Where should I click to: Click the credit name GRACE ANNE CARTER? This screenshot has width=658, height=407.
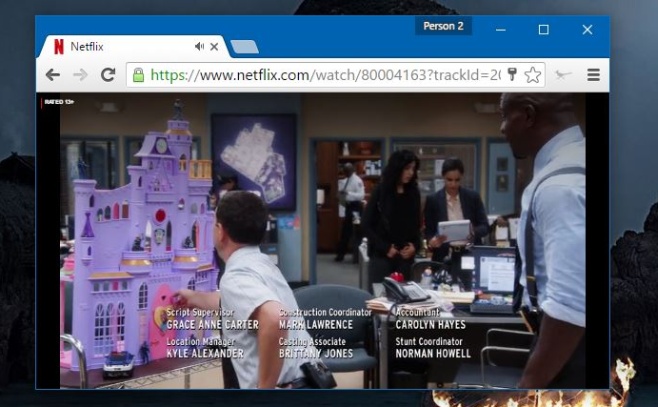coord(212,324)
